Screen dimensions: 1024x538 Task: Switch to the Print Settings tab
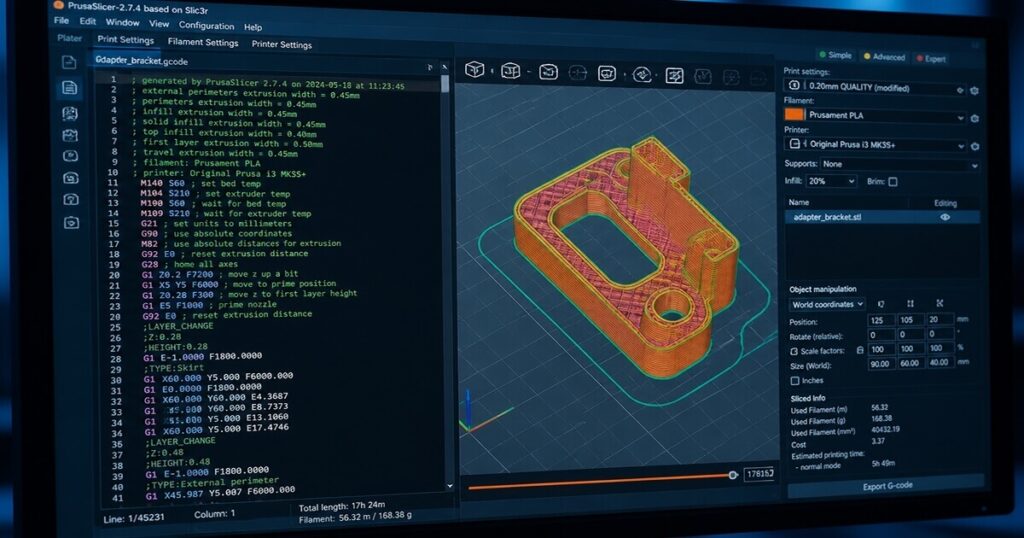(x=125, y=39)
